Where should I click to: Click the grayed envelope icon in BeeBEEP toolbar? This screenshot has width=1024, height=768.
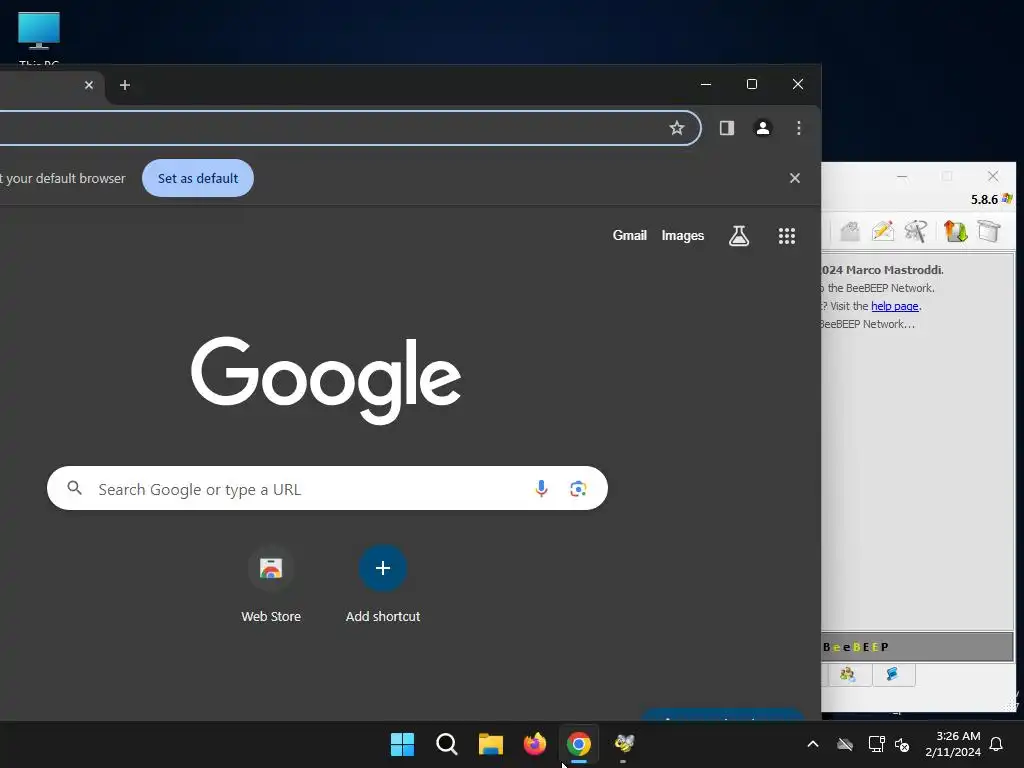[850, 231]
